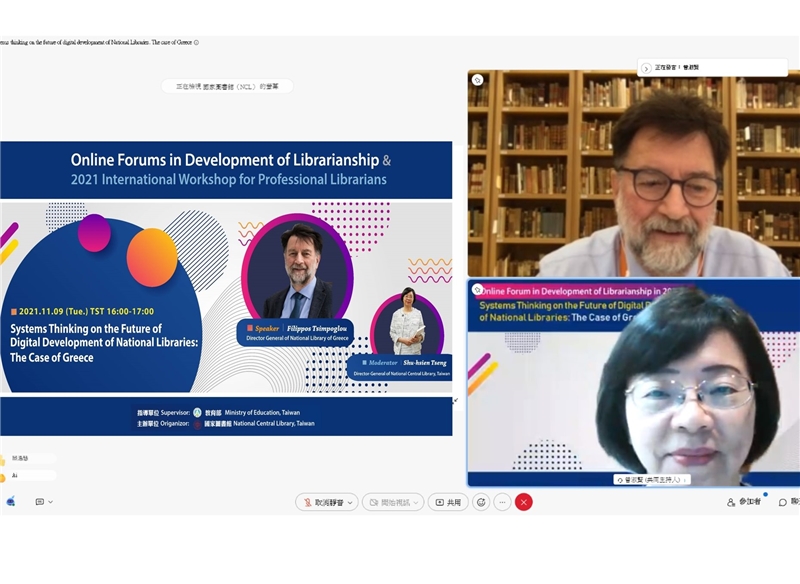
Task: Open closed captions icon in bottom-left controls
Action: (39, 502)
